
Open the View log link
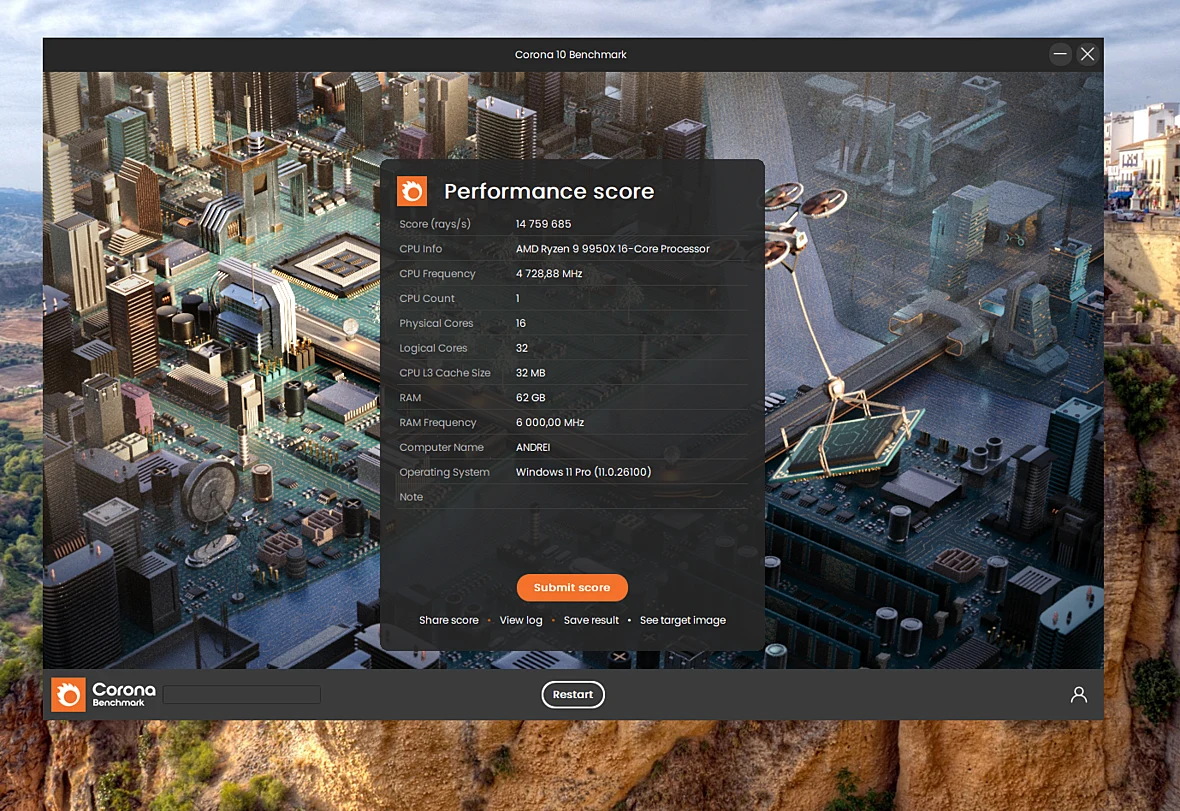coord(521,620)
